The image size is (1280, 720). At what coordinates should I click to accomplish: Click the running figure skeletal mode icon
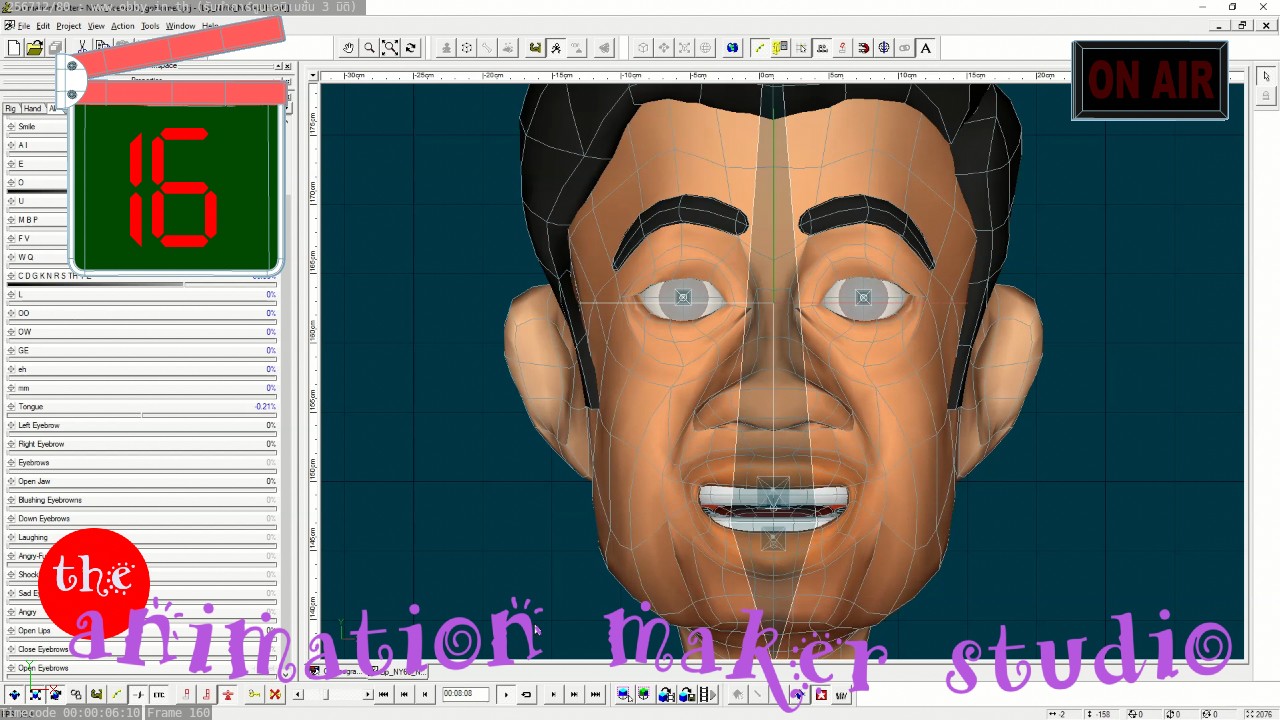click(556, 48)
